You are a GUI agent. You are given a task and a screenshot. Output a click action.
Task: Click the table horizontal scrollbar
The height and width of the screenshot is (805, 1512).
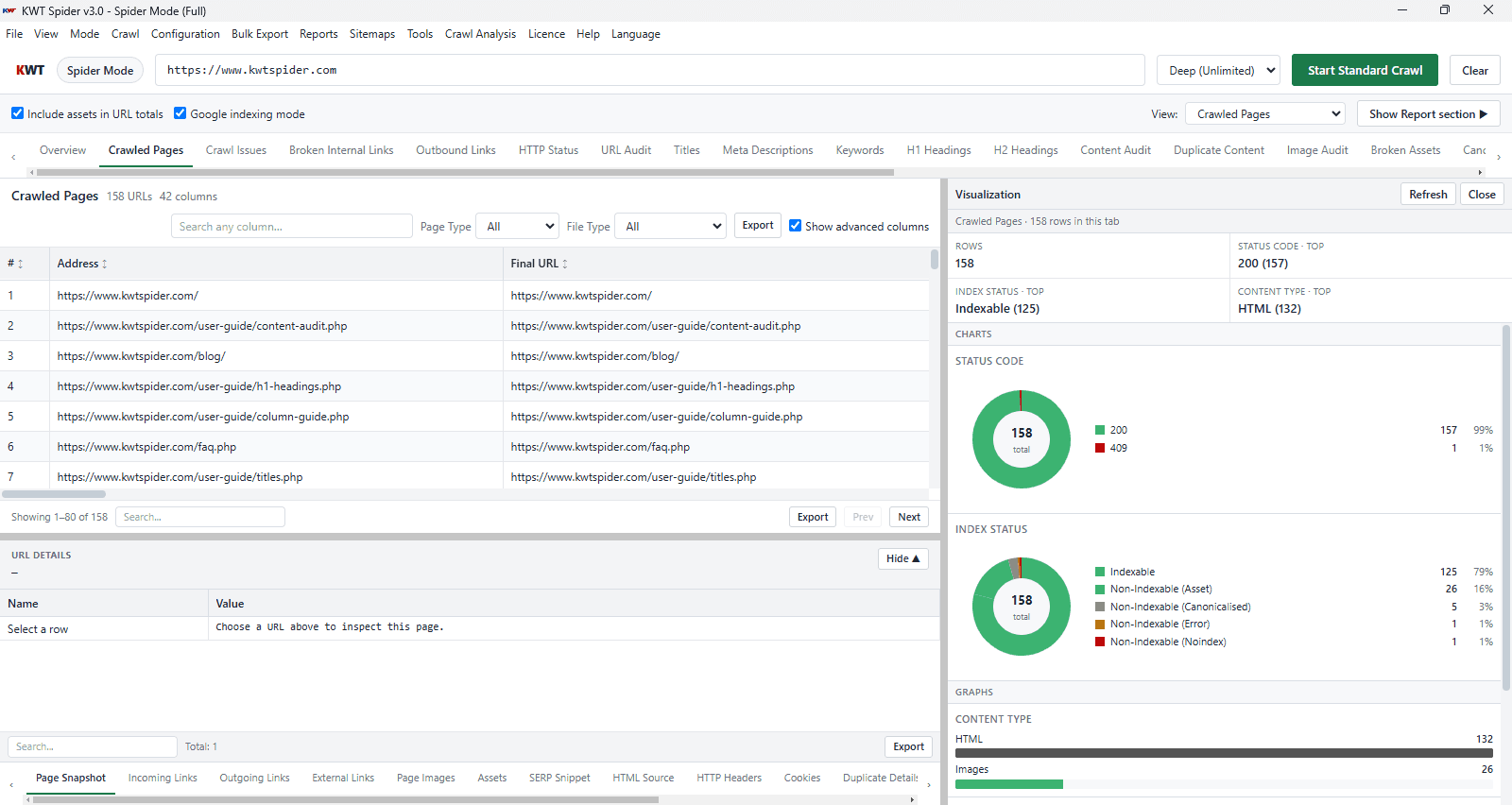tap(54, 494)
